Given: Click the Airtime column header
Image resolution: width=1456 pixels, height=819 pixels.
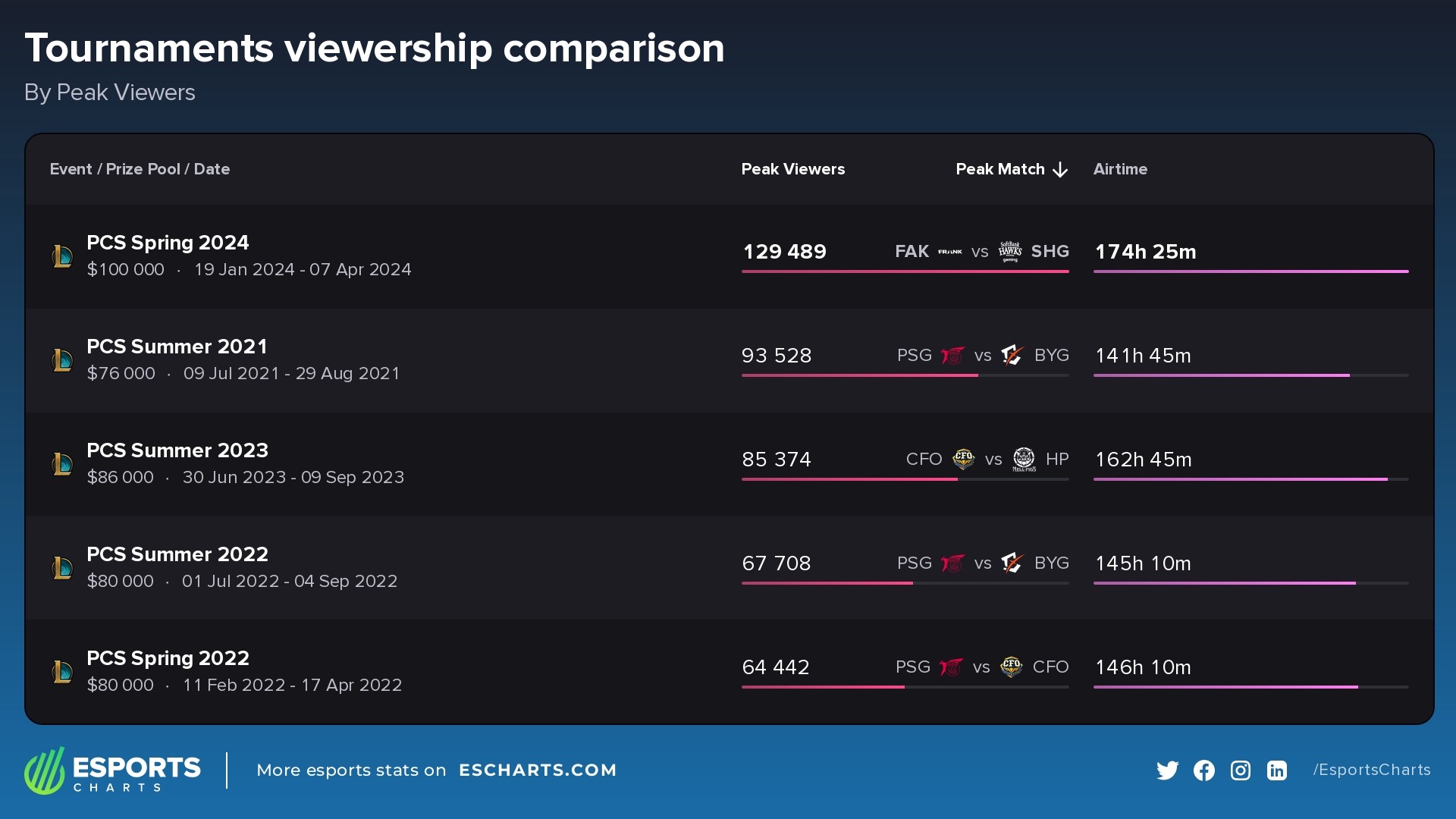Looking at the screenshot, I should pyautogui.click(x=1120, y=169).
